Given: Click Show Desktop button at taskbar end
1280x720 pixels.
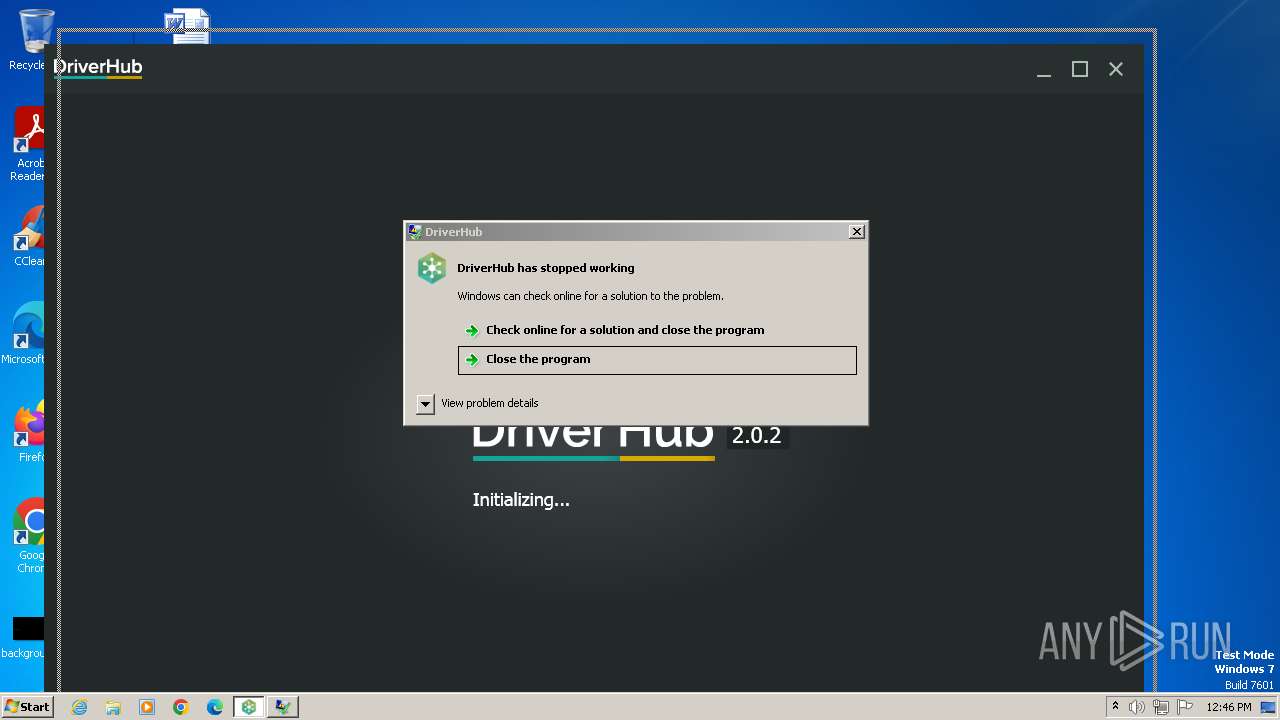Looking at the screenshot, I should coord(1268,707).
